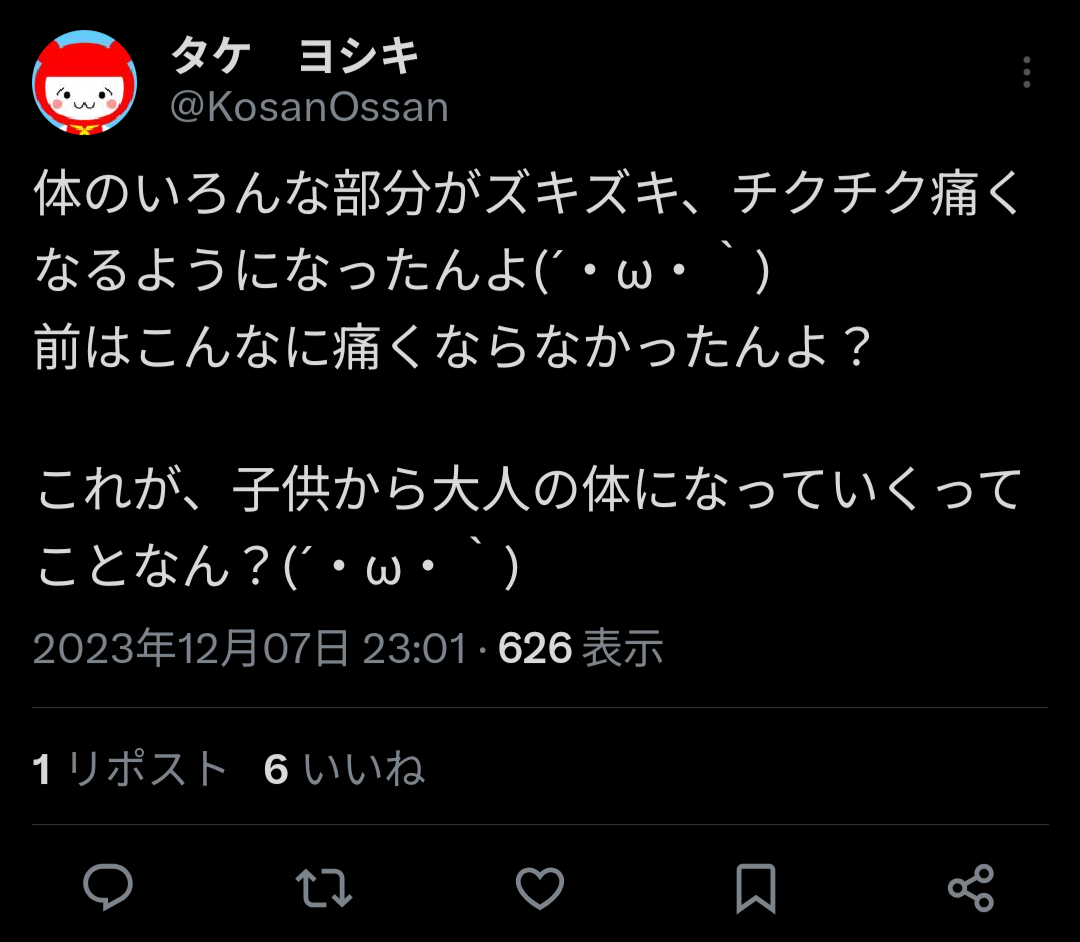Click the sentence beginning これが、子供から大人の体
The height and width of the screenshot is (942, 1080).
coord(529,490)
